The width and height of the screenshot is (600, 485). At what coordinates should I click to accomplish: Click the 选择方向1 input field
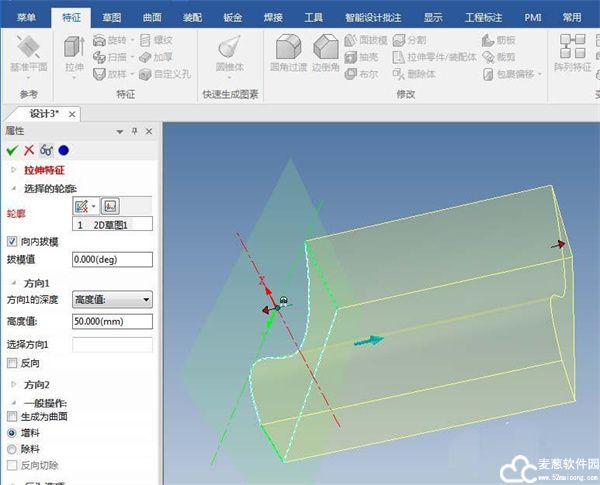pyautogui.click(x=112, y=345)
